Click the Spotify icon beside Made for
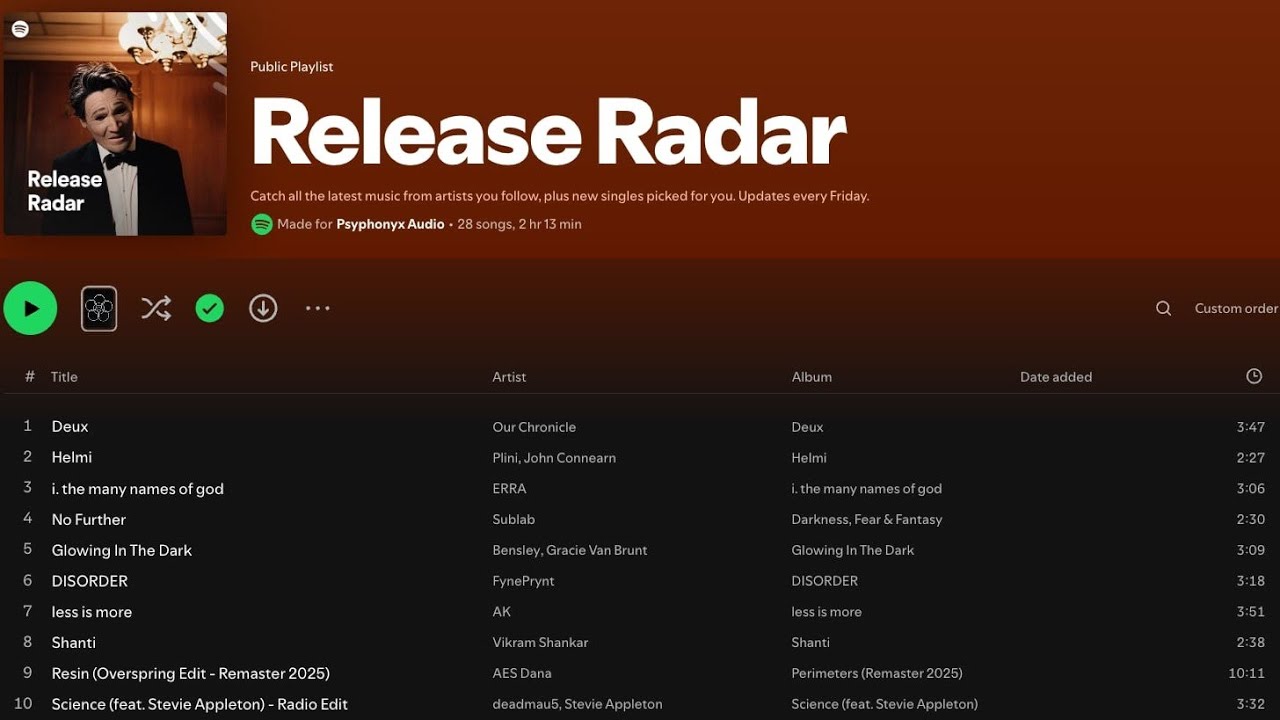Image resolution: width=1280 pixels, height=720 pixels. coord(262,224)
